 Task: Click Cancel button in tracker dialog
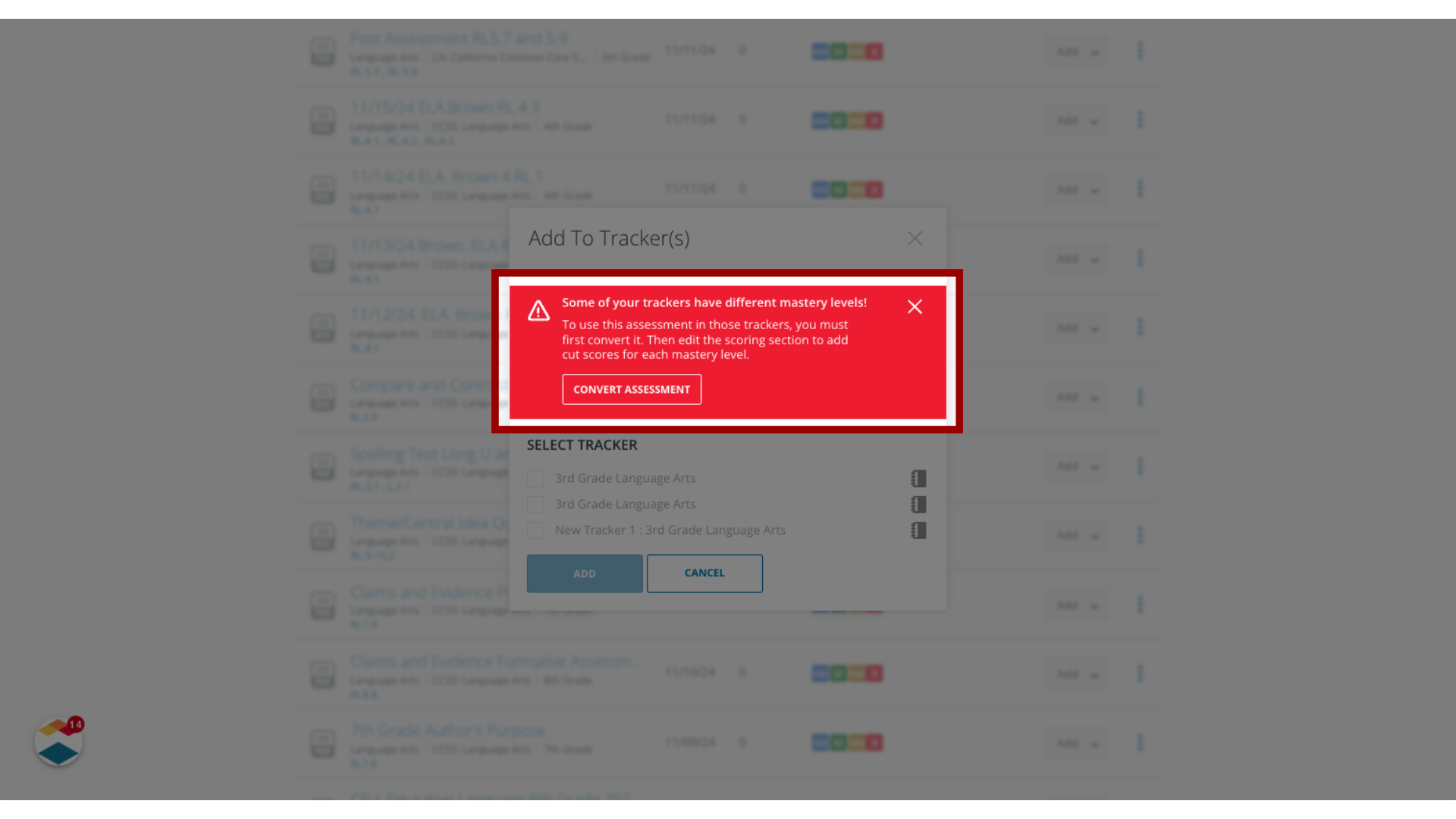pyautogui.click(x=704, y=573)
